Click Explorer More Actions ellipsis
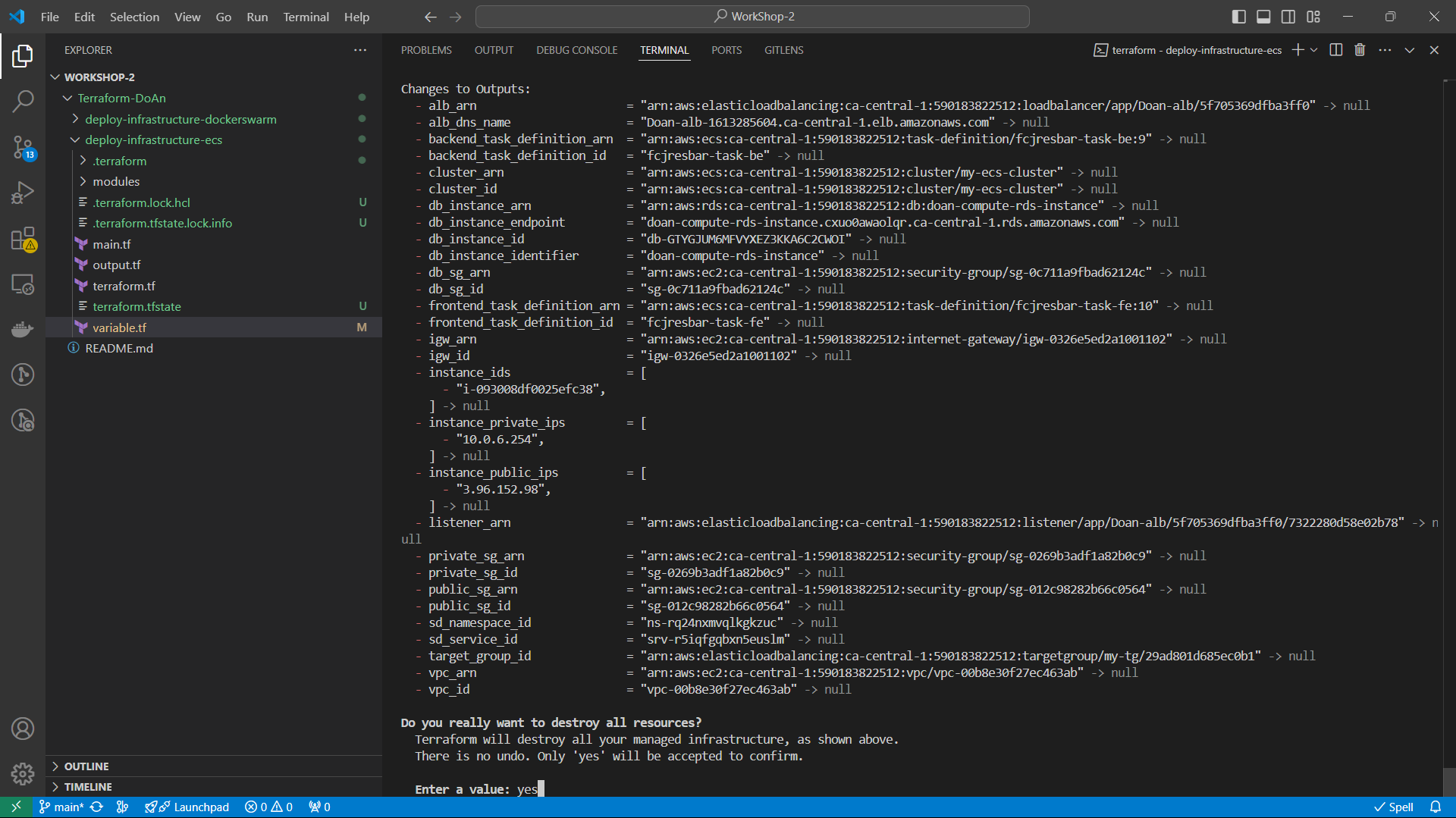1456x818 pixels. point(360,50)
